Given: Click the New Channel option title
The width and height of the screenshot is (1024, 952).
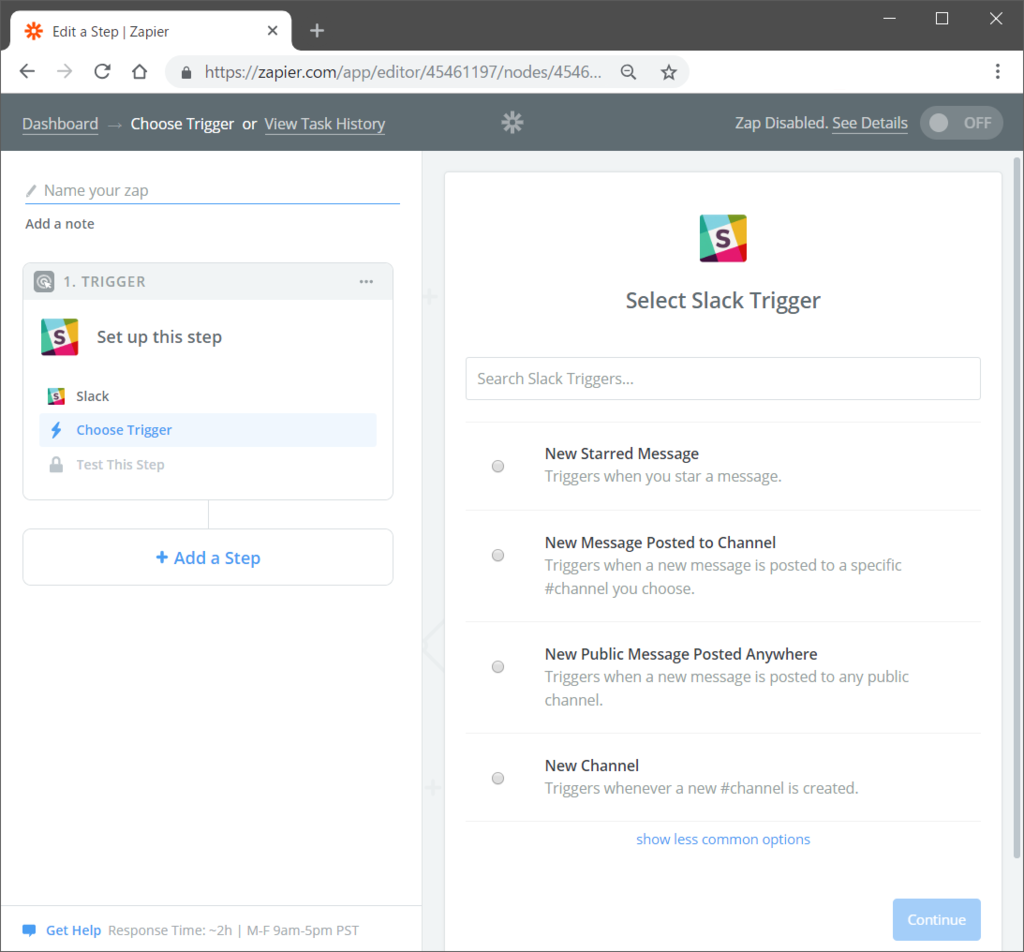Looking at the screenshot, I should [592, 766].
